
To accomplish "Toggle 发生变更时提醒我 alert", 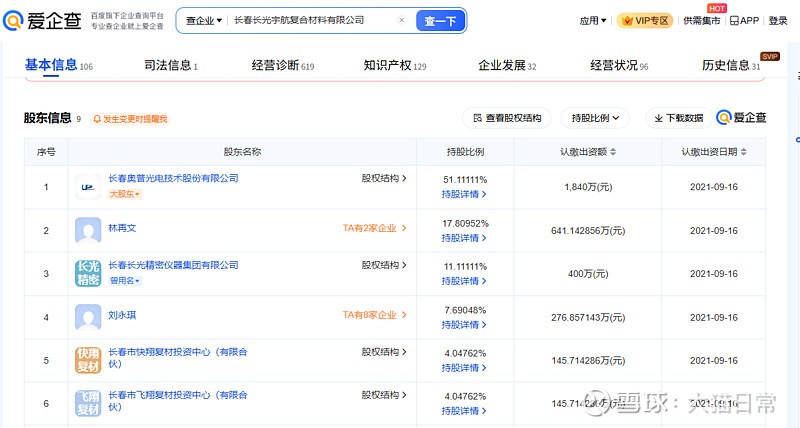I will 130,119.
